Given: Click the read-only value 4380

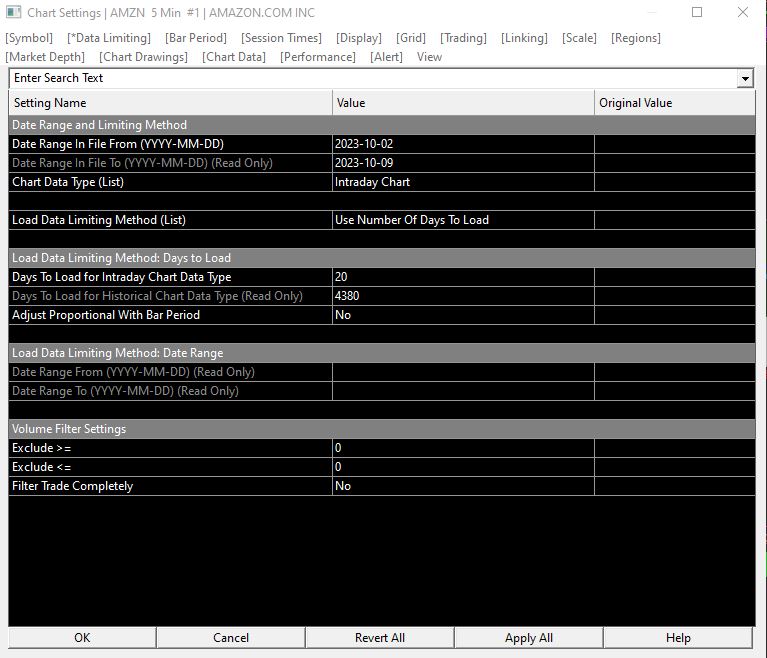Looking at the screenshot, I should (463, 296).
